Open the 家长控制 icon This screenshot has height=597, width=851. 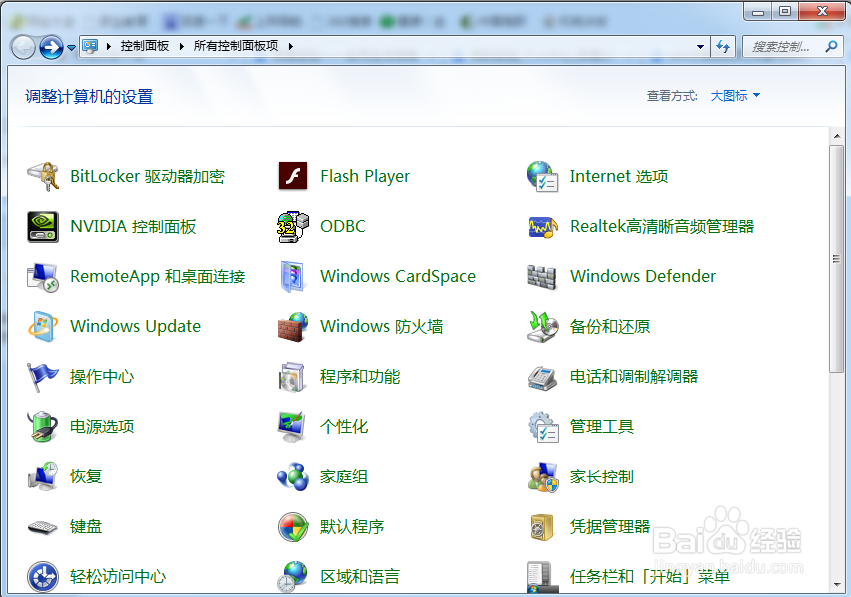click(543, 477)
